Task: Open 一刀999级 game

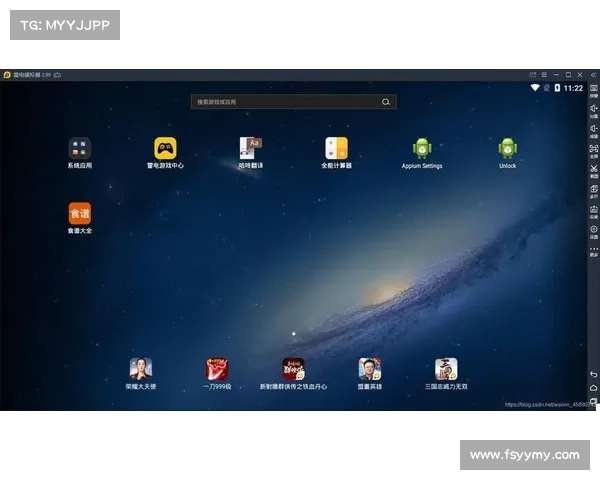Action: 217,369
